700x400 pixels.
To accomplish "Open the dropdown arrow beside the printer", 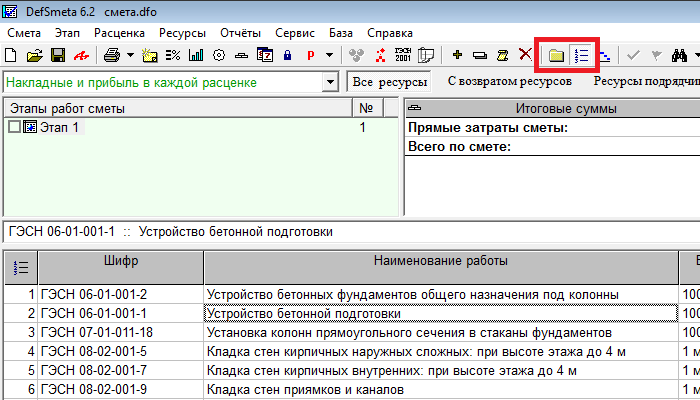I will pyautogui.click(x=129, y=53).
